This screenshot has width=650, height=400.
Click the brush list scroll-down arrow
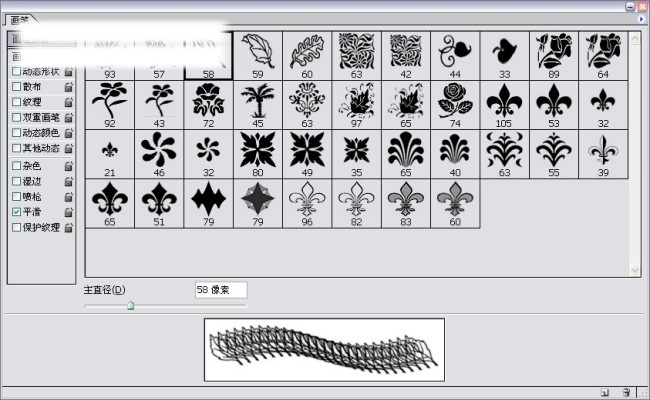pyautogui.click(x=635, y=271)
